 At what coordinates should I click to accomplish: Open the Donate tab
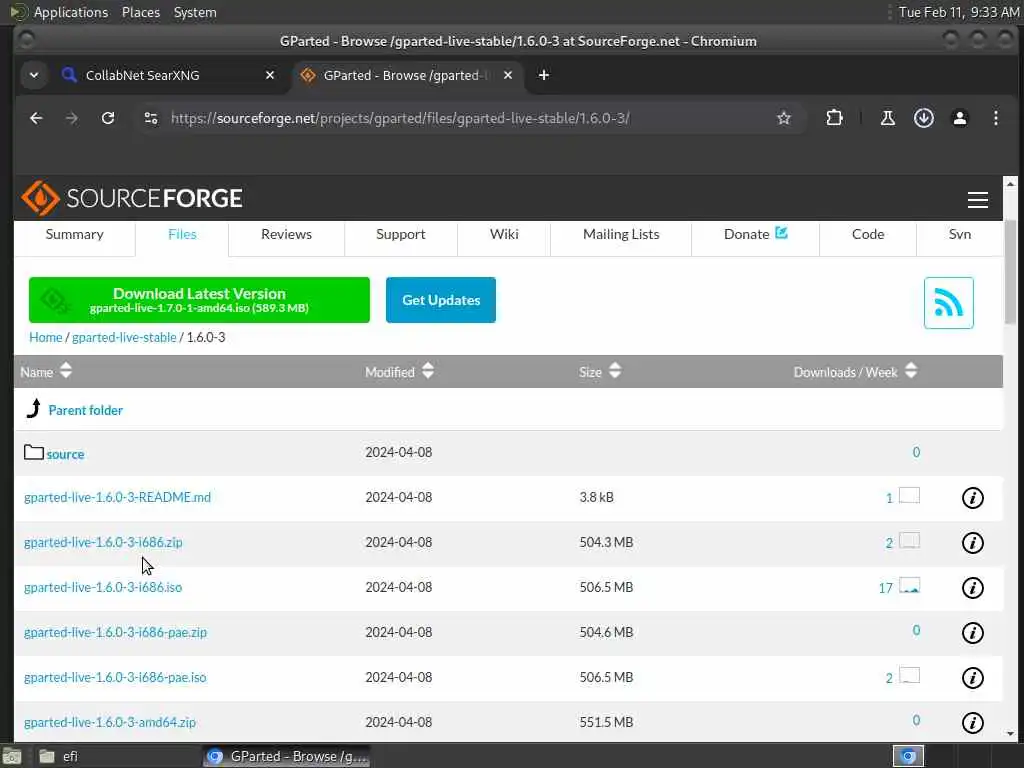coord(756,234)
